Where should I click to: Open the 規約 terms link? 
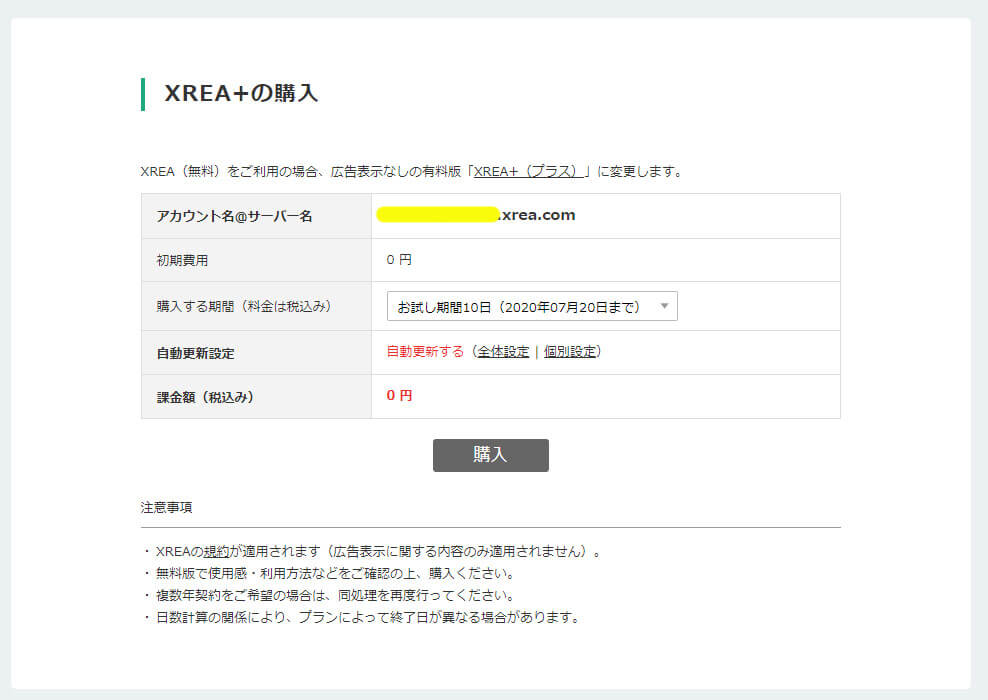(x=216, y=551)
